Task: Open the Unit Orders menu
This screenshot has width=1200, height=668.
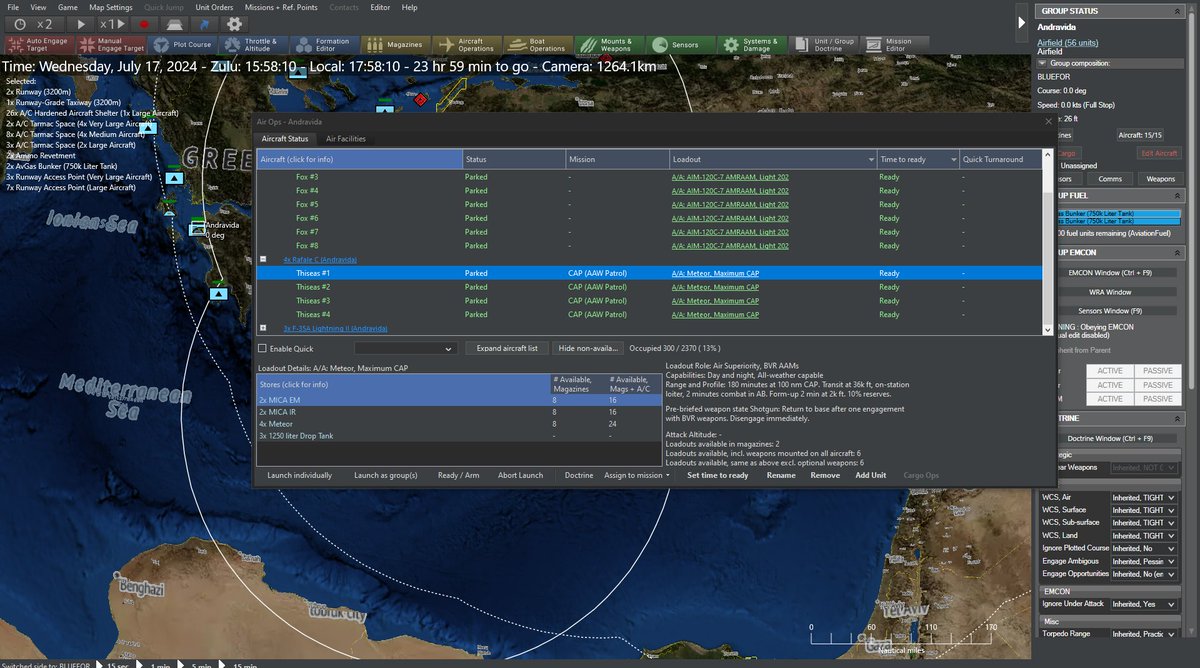Action: point(215,7)
